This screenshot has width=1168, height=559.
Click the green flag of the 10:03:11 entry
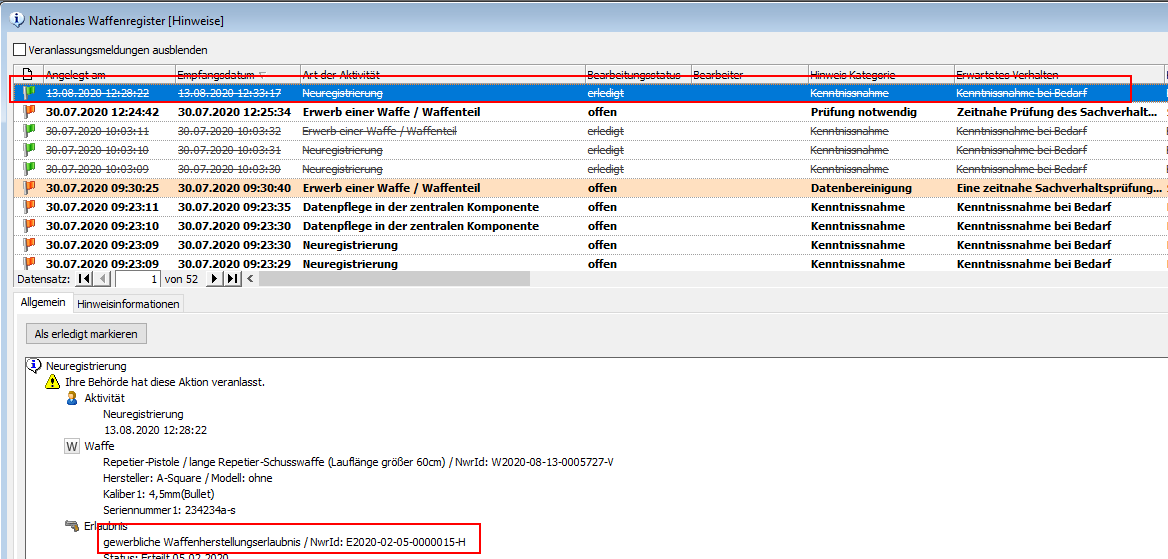pos(29,131)
